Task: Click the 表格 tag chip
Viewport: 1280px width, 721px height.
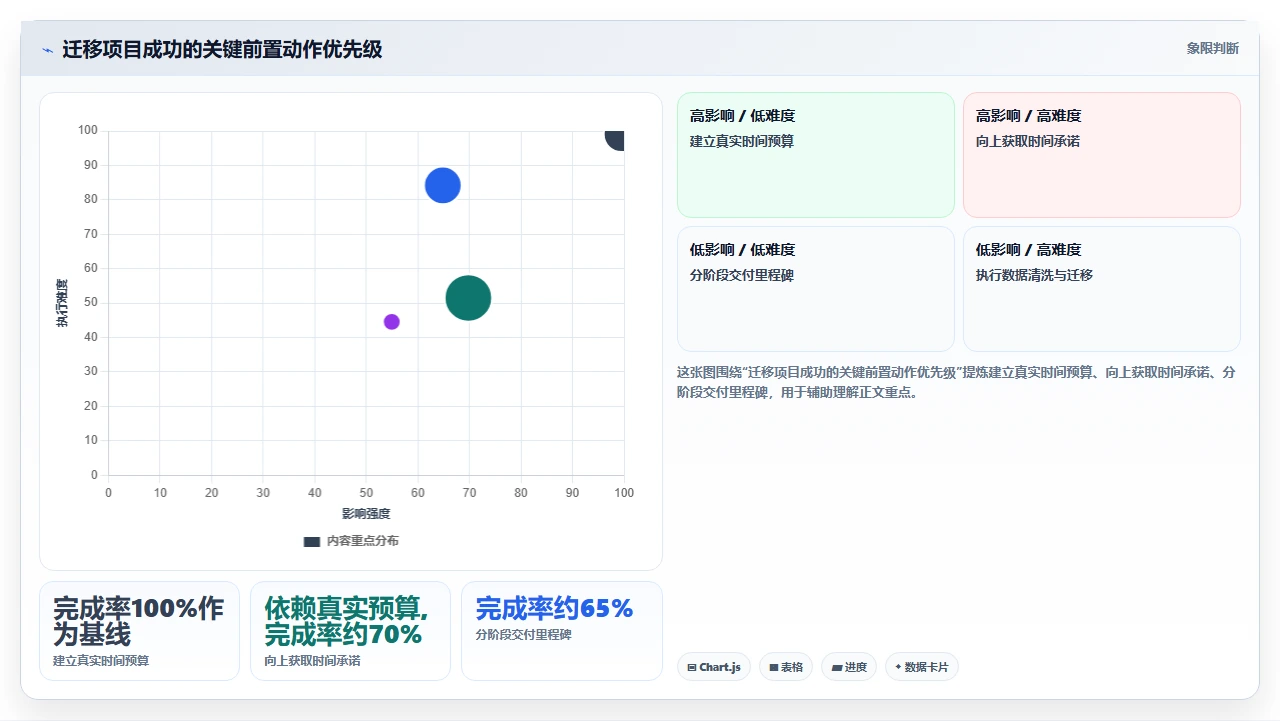Action: click(786, 667)
